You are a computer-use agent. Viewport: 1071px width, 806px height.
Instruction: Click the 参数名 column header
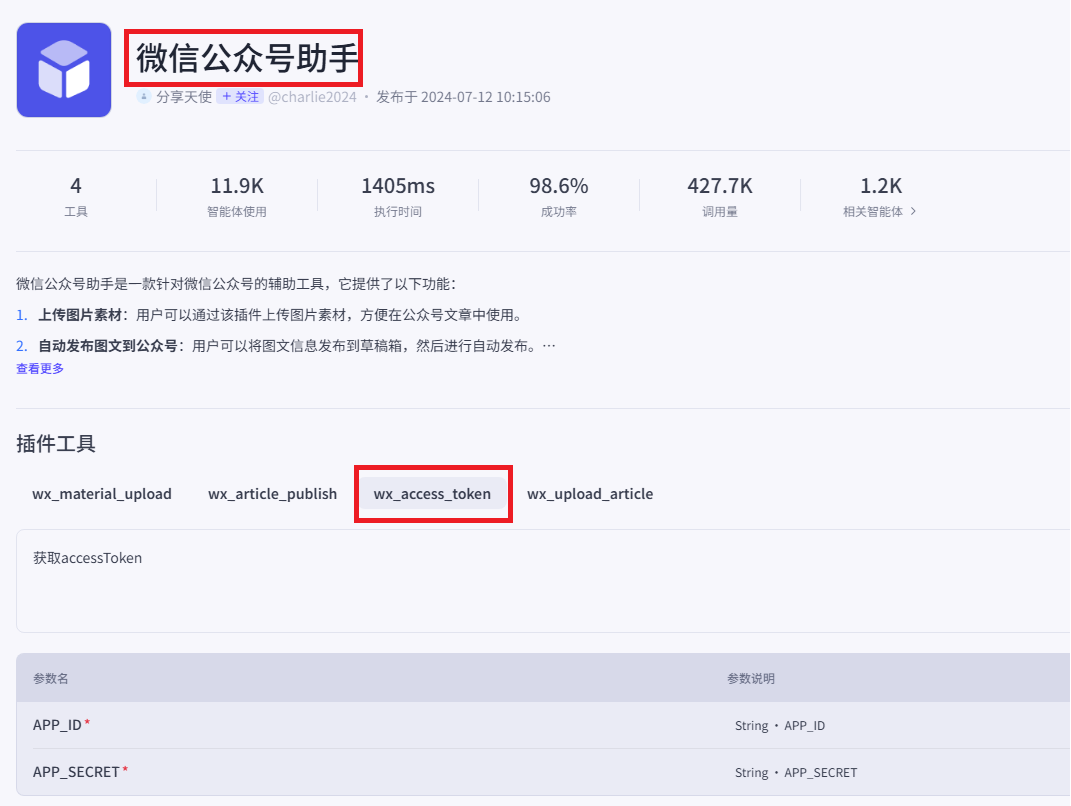51,678
